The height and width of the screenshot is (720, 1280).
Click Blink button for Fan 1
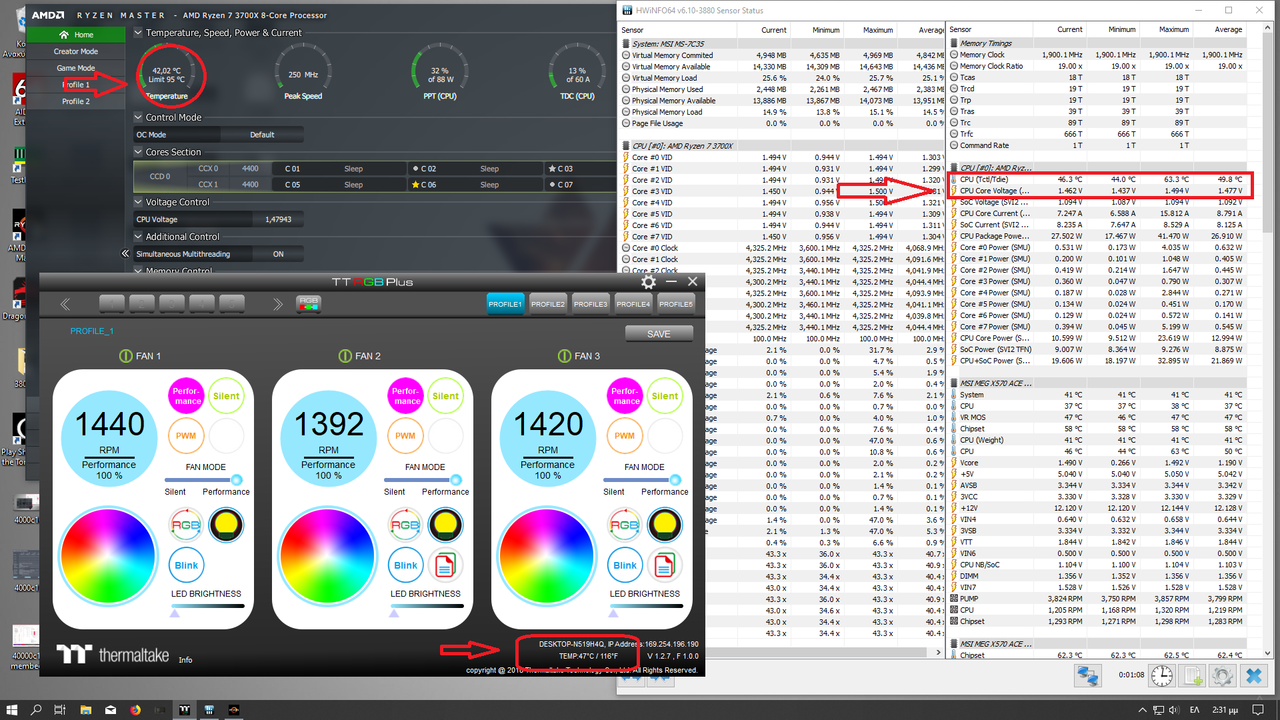(x=186, y=565)
